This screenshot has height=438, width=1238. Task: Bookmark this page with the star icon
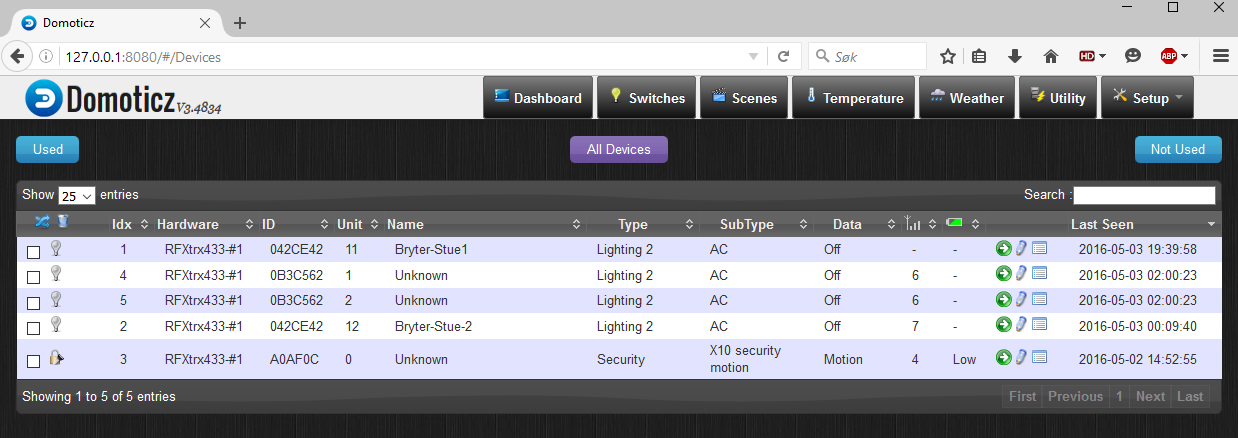coord(948,57)
